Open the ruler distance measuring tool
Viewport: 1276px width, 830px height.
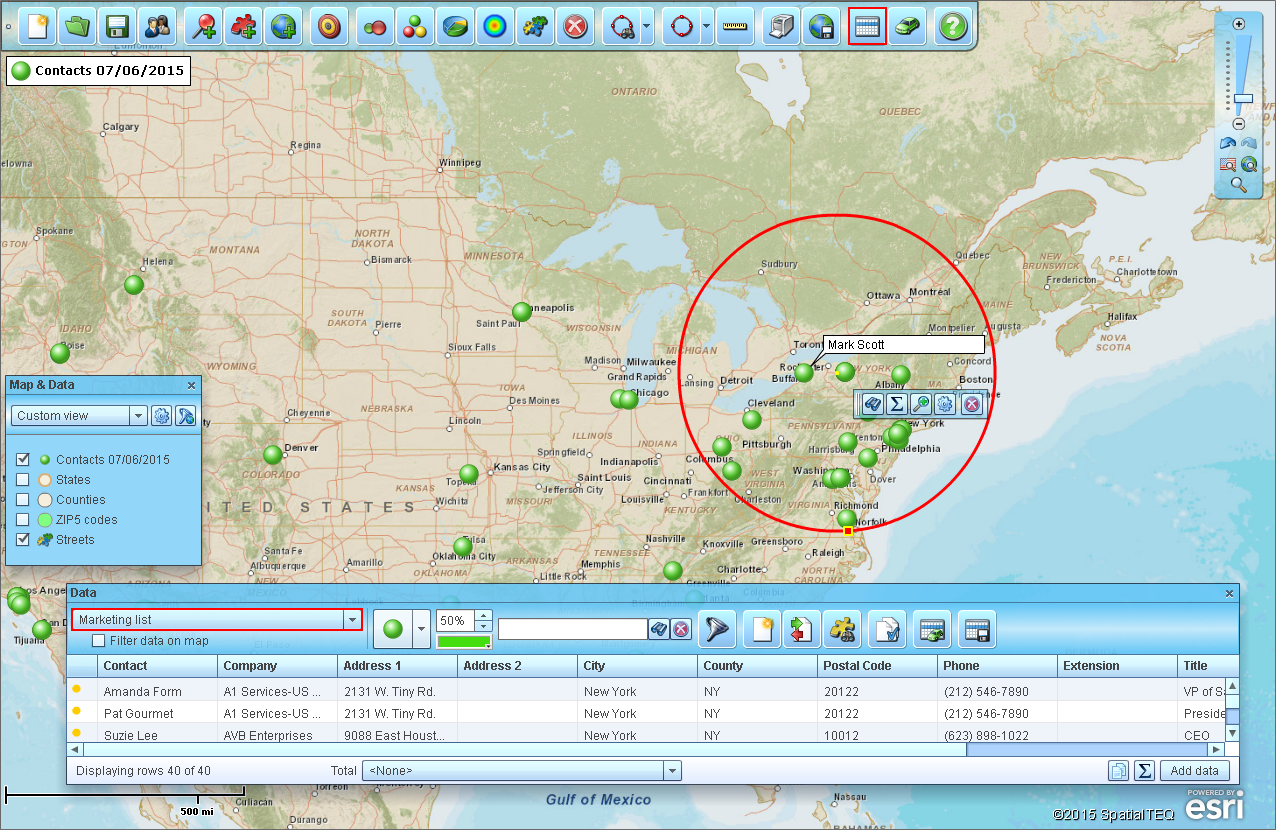[736, 26]
